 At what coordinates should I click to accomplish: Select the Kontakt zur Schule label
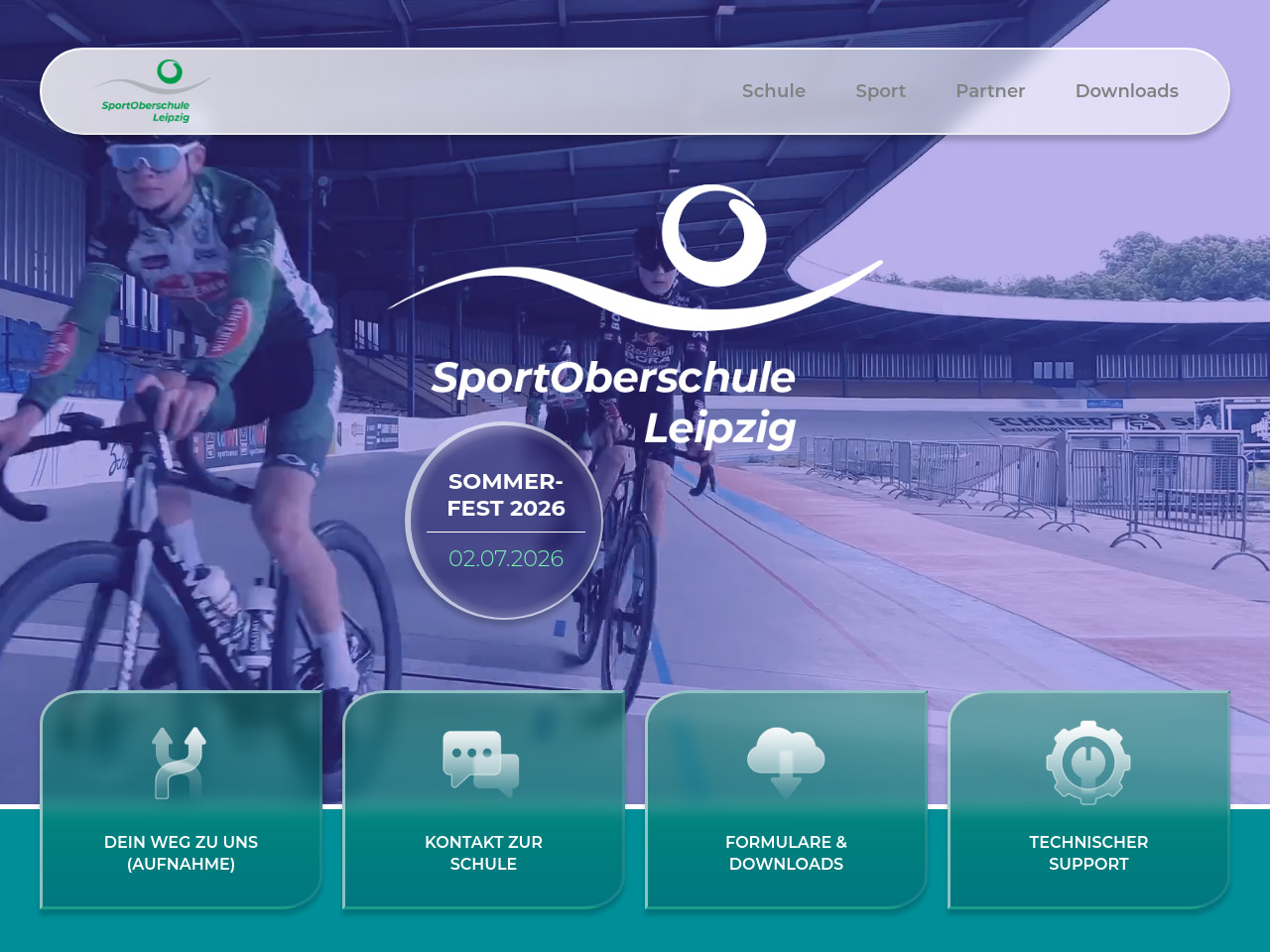pyautogui.click(x=483, y=853)
